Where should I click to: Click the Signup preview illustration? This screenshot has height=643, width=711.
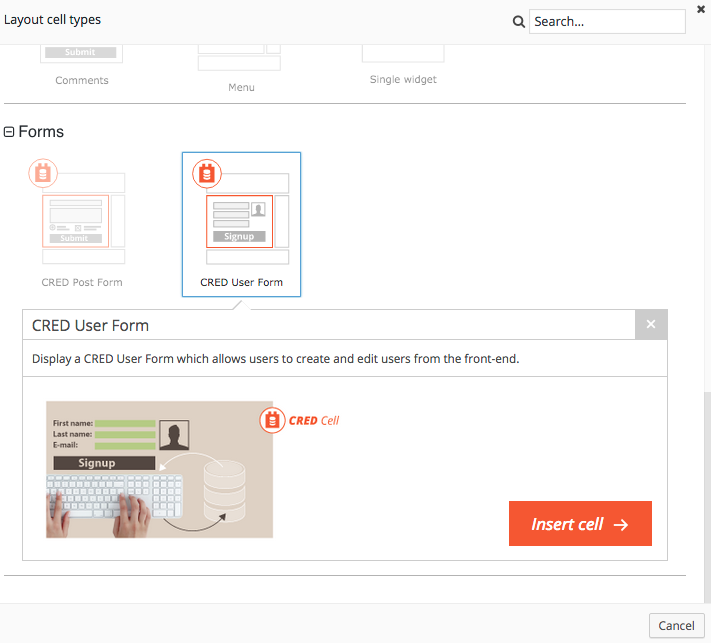(x=160, y=469)
